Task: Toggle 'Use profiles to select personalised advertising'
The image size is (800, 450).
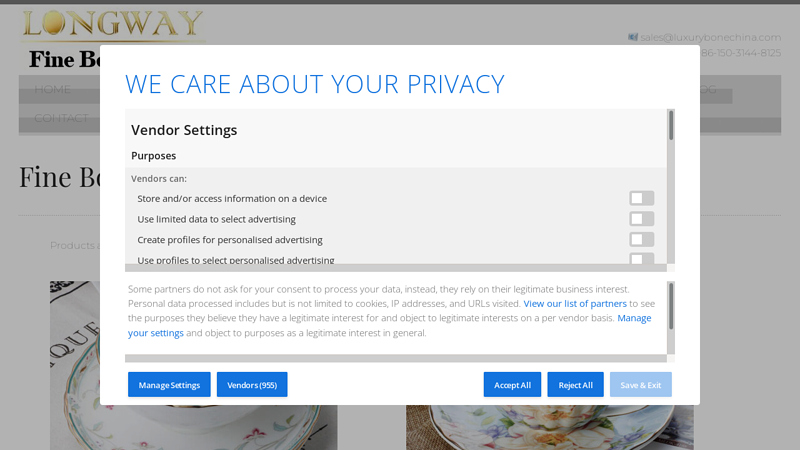Action: (x=641, y=259)
